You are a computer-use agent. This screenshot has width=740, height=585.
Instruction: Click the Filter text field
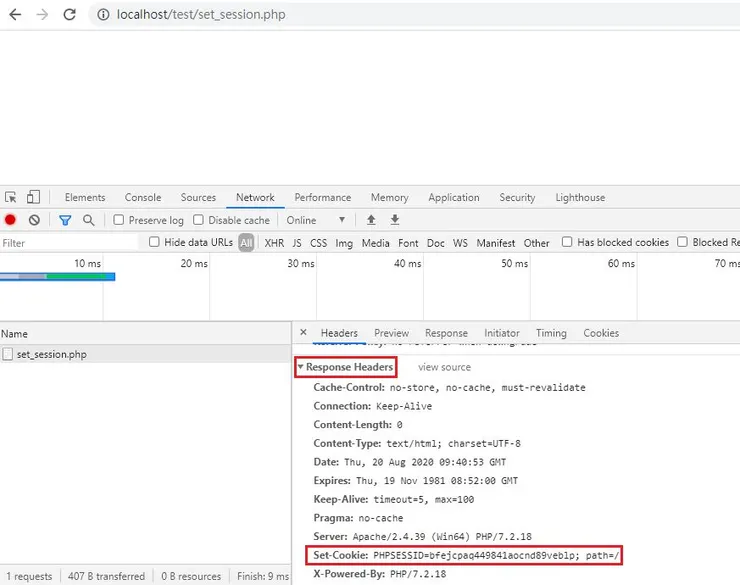70,243
